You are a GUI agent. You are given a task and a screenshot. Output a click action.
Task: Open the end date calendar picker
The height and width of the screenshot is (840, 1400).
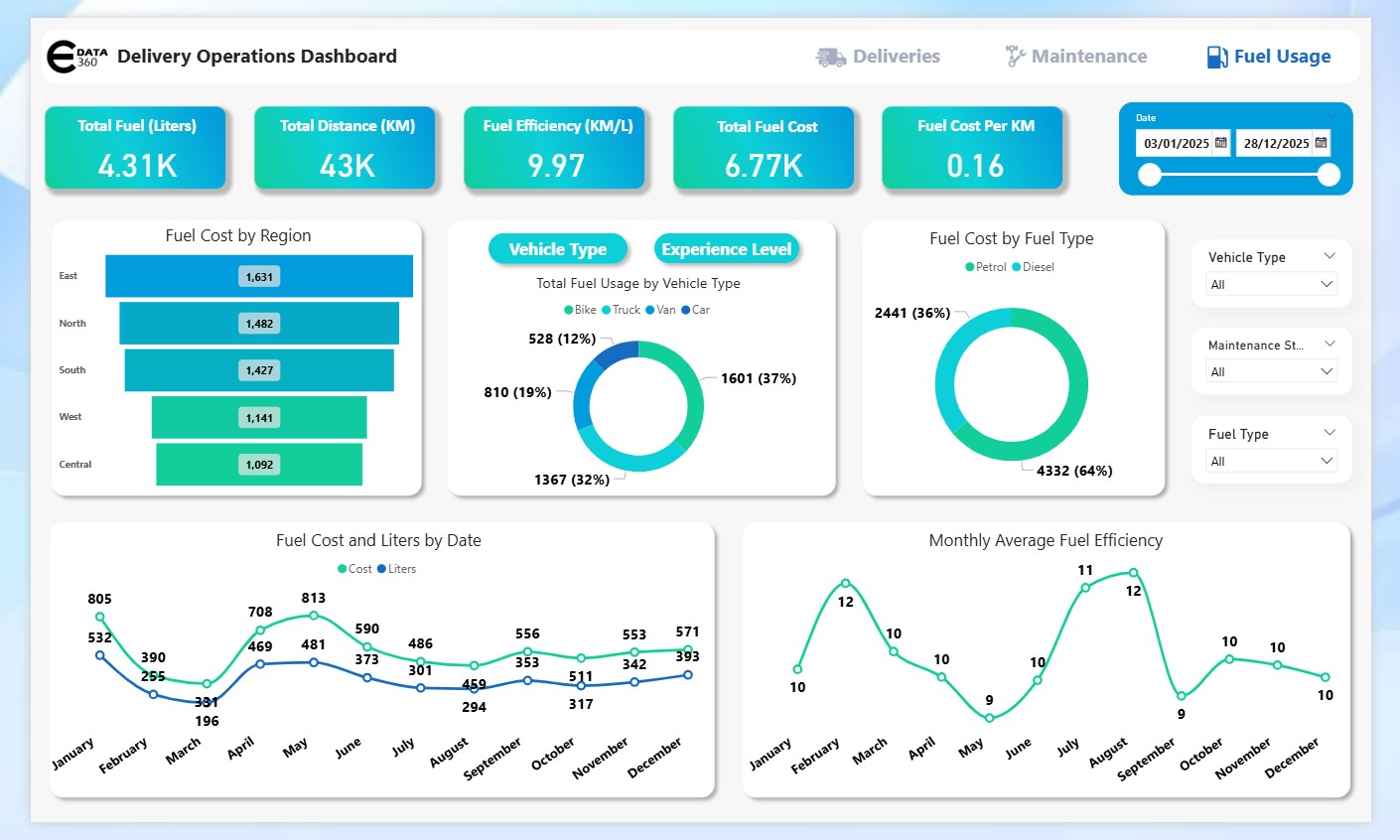point(1321,143)
